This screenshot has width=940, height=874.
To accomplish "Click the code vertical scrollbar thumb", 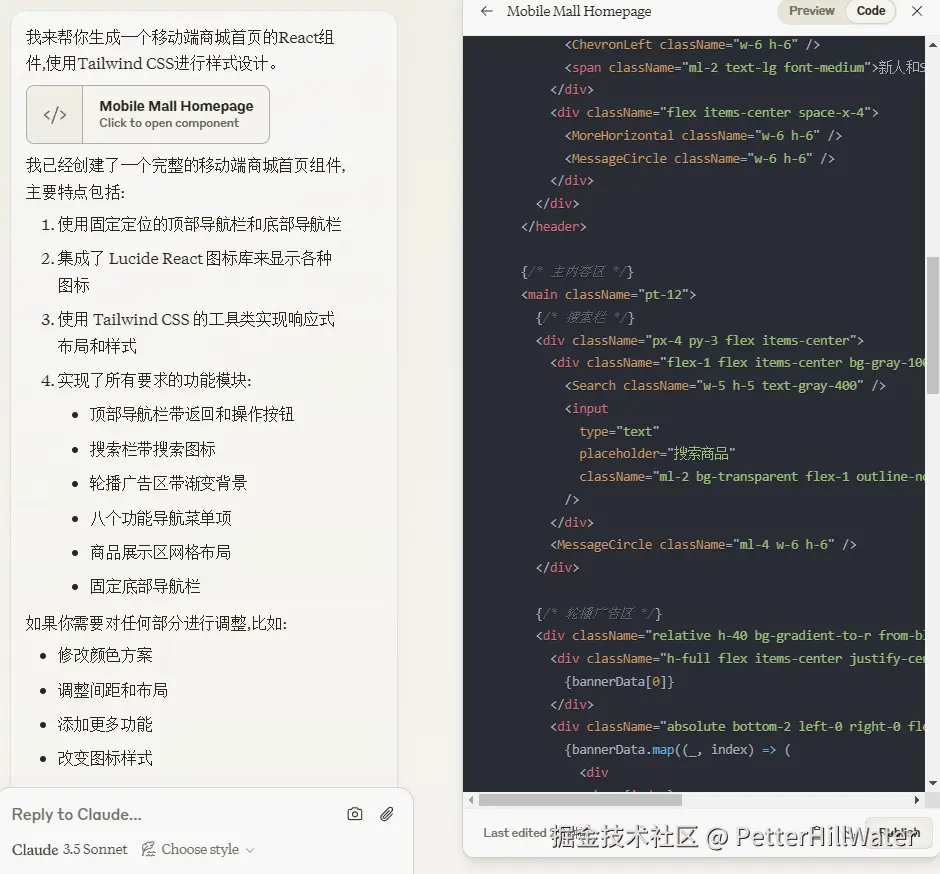I will coord(932,325).
